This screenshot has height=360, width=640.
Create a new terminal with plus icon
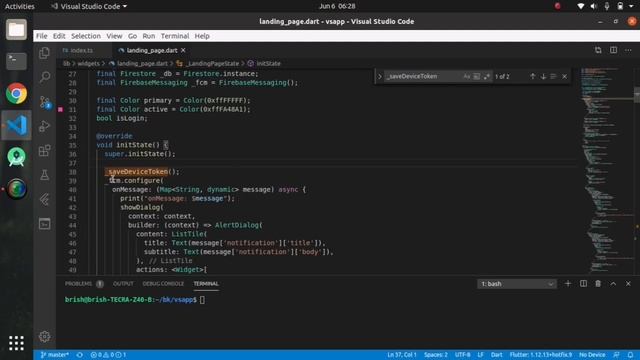click(568, 283)
